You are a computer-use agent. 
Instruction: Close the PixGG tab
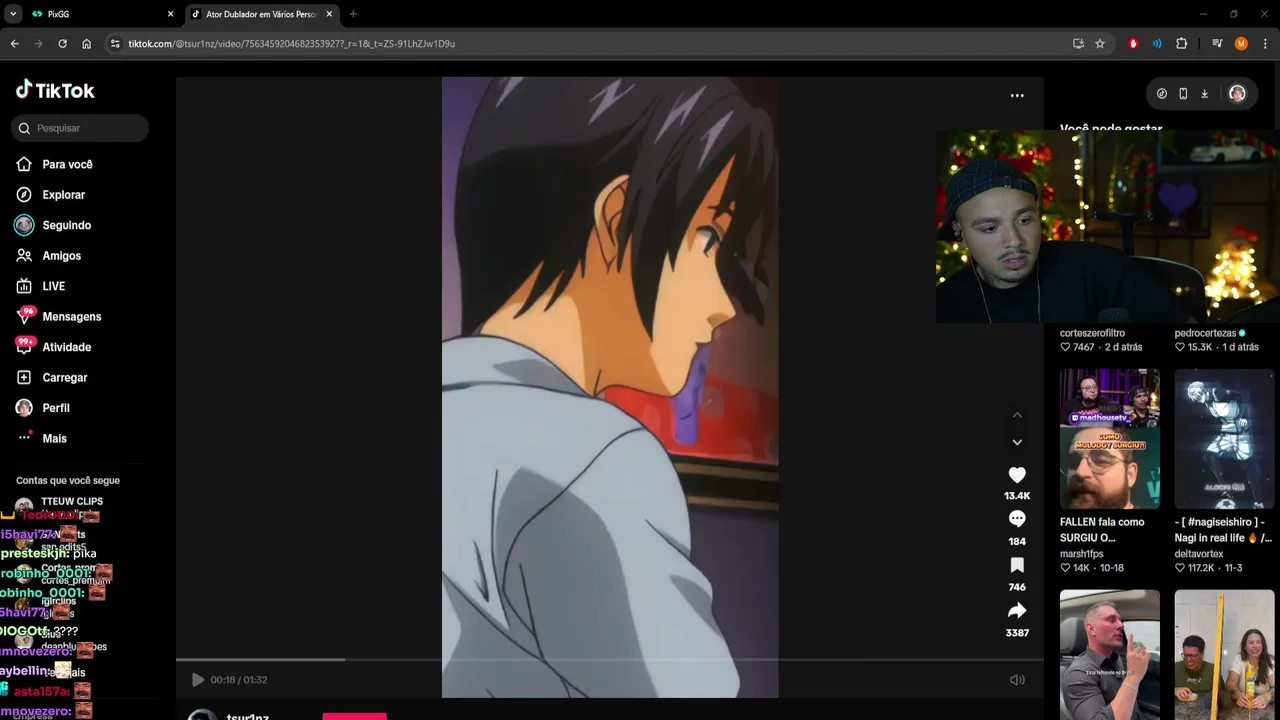(x=170, y=14)
